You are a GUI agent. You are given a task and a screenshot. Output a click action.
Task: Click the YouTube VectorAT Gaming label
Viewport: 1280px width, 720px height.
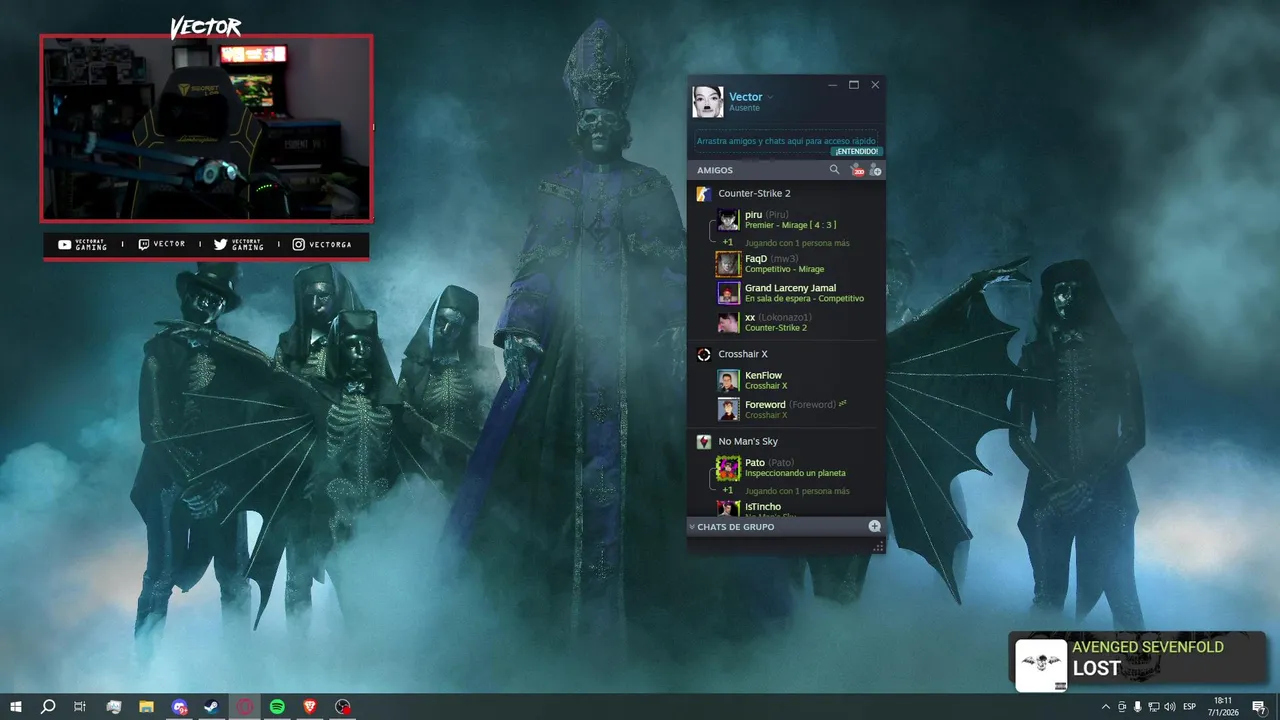[82, 244]
